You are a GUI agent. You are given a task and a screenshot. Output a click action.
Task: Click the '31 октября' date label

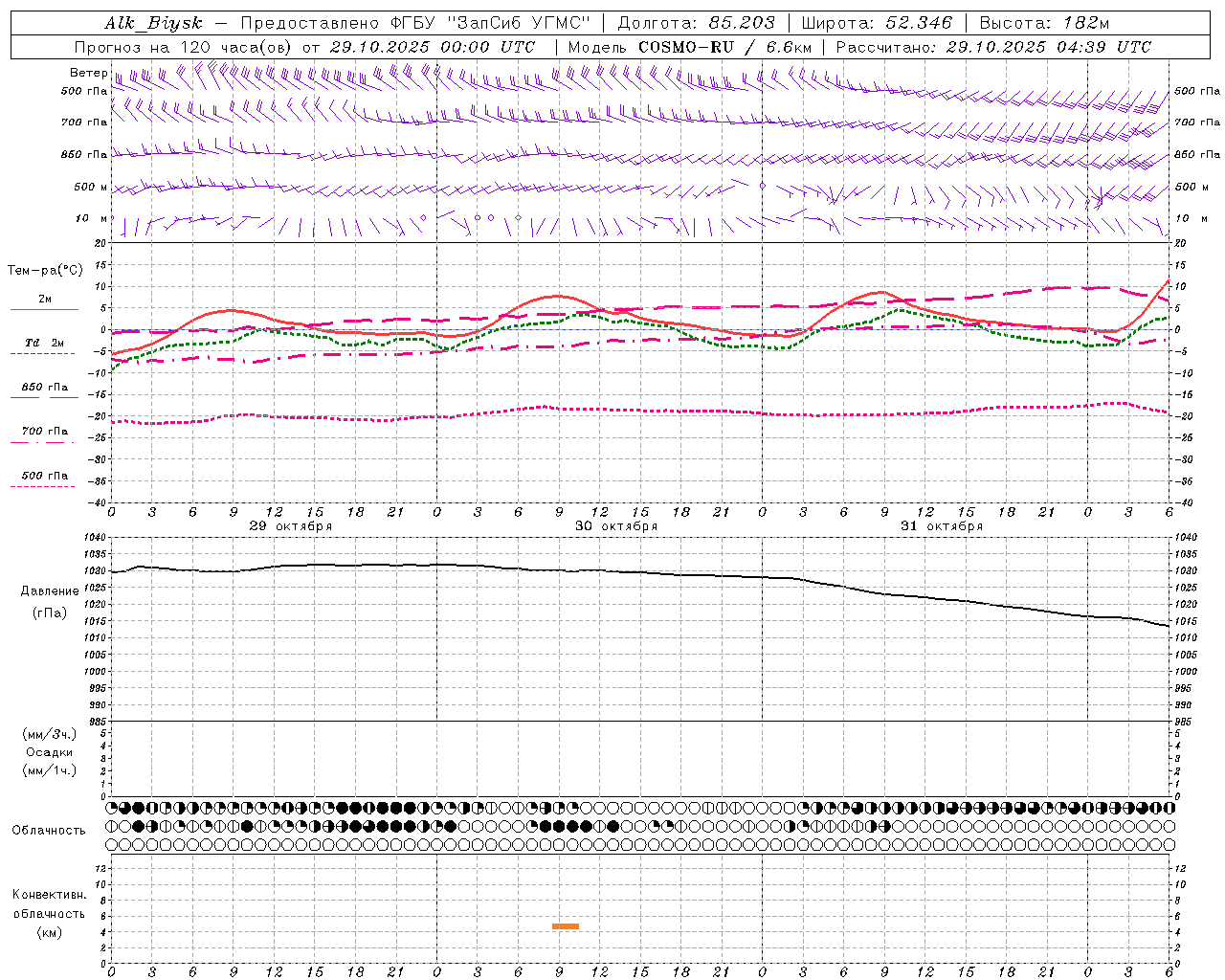pyautogui.click(x=942, y=526)
